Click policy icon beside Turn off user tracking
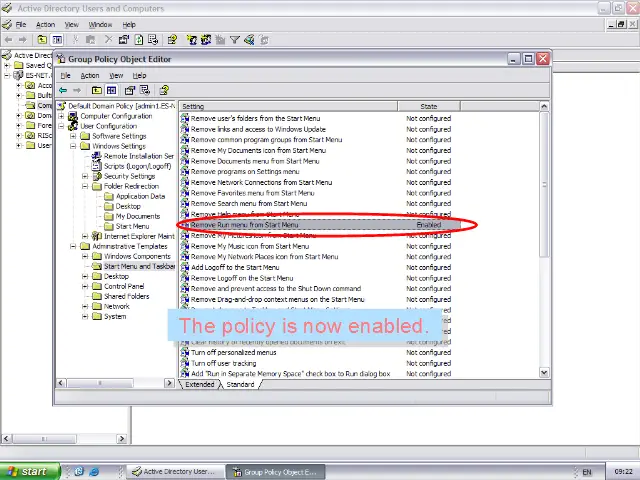The image size is (640, 480). pos(185,363)
